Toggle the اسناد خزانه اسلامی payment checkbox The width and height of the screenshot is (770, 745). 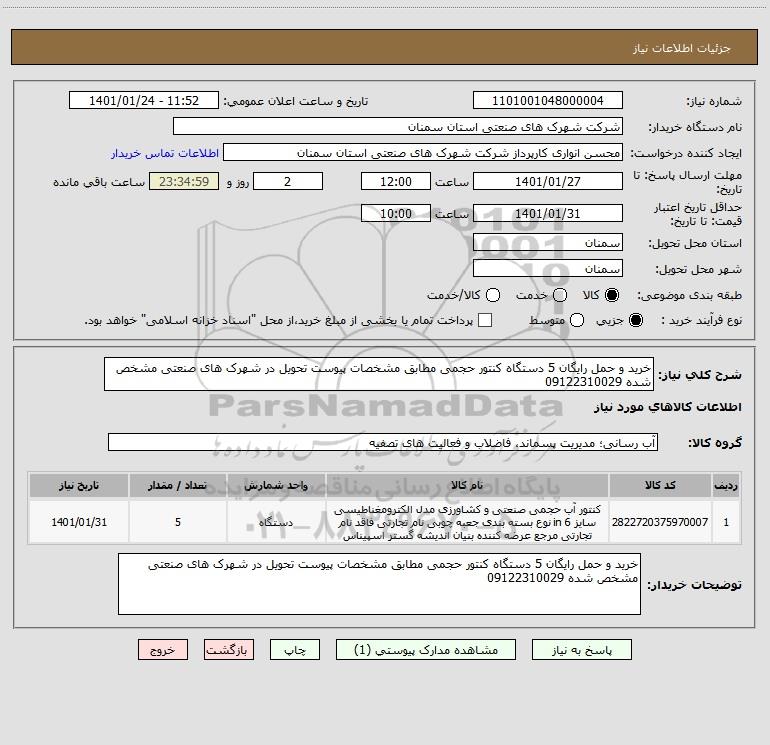tap(485, 320)
